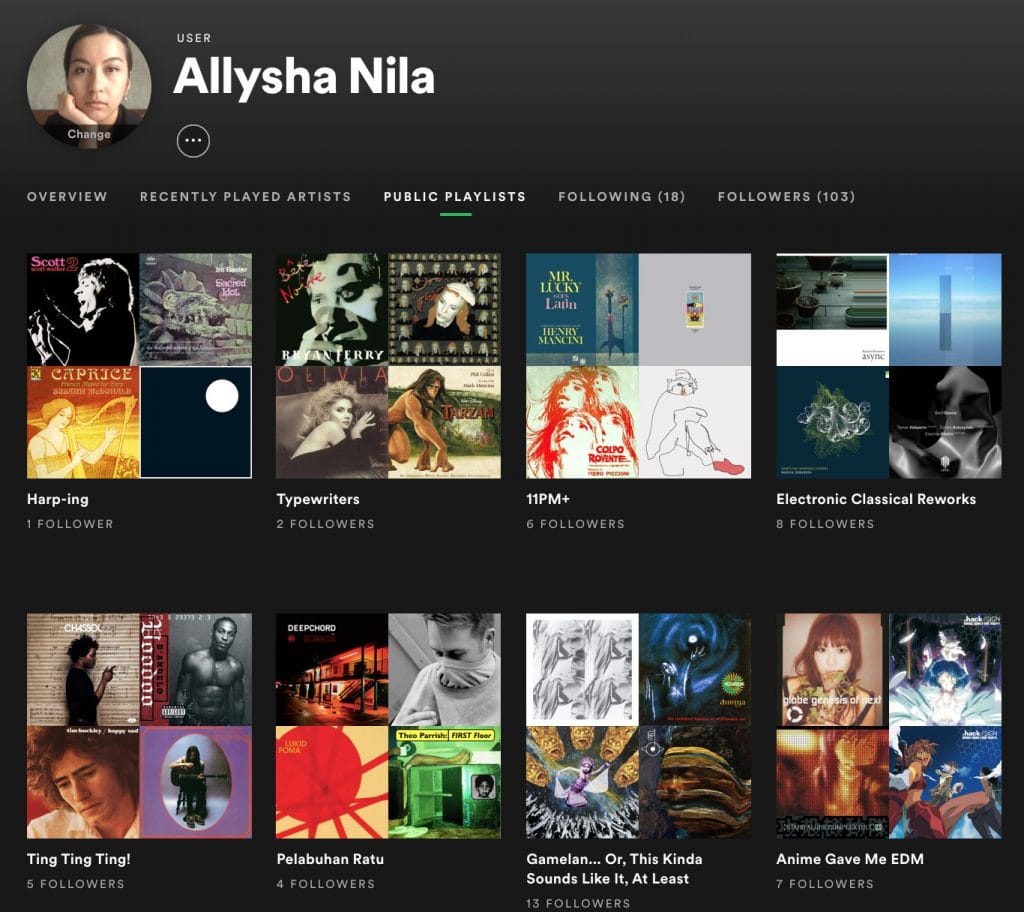View the Followers (103) tab
This screenshot has height=912, width=1024.
point(786,197)
